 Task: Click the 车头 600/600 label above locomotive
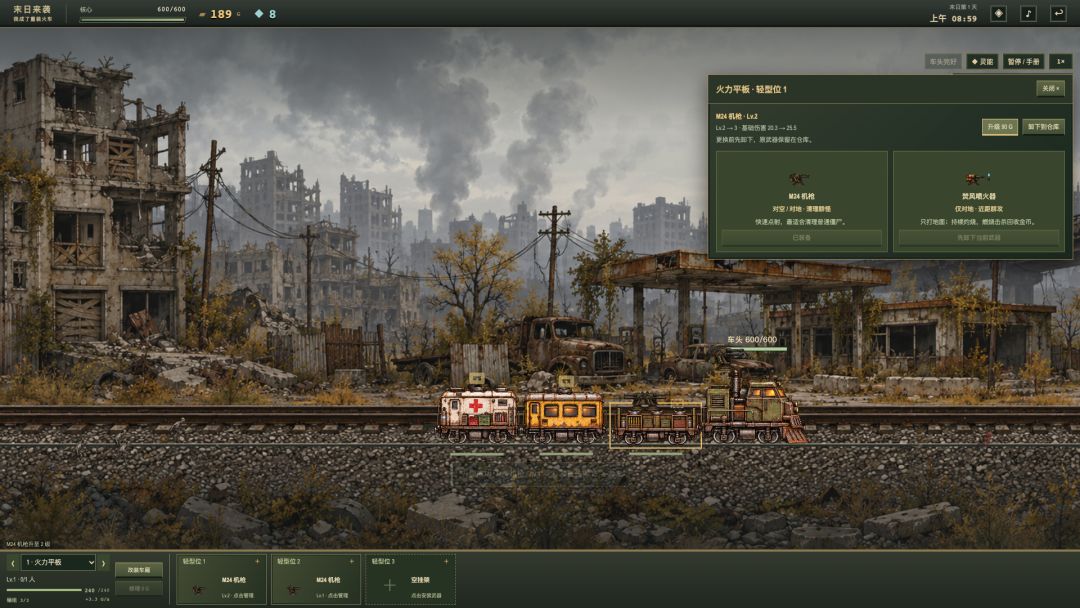coord(752,339)
